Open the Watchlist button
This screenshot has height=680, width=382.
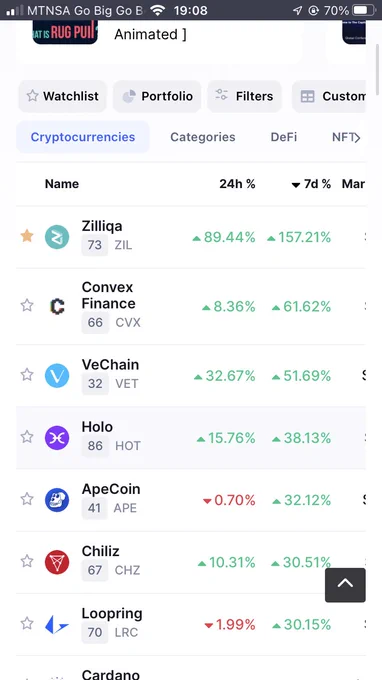pos(62,96)
